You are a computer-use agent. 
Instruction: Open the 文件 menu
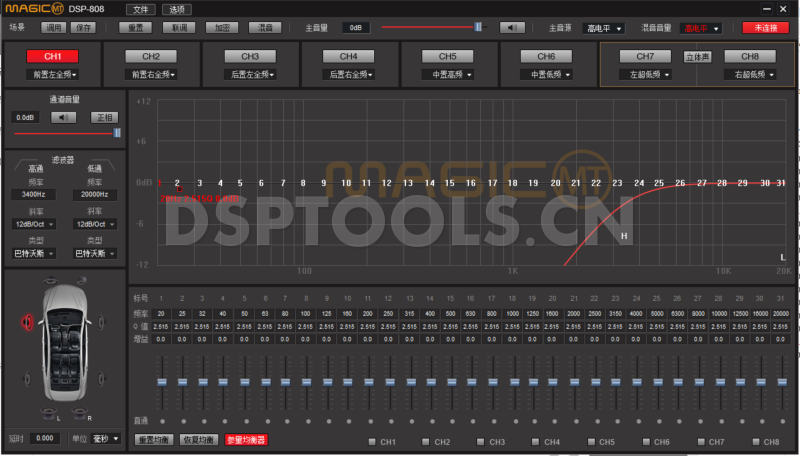pos(139,8)
